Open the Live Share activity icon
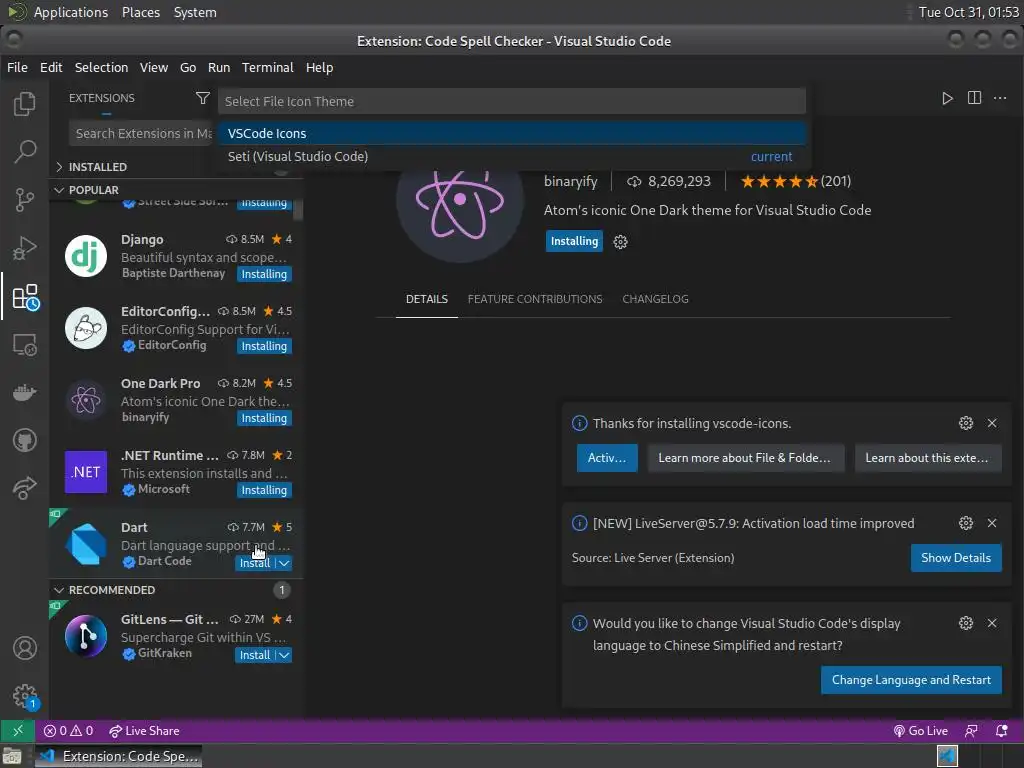 coord(25,488)
